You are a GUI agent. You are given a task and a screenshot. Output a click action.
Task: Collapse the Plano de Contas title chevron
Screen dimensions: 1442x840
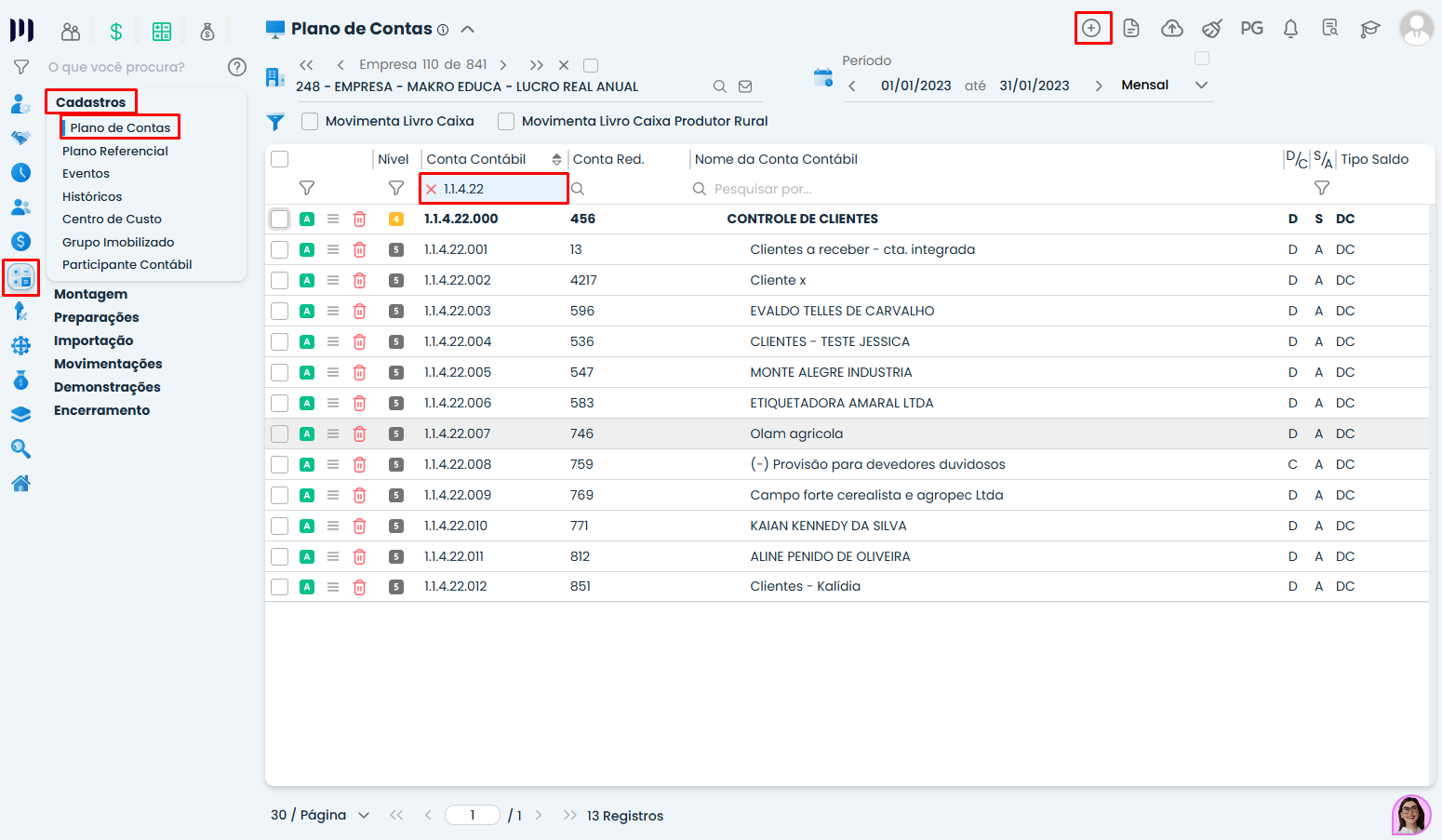(468, 29)
